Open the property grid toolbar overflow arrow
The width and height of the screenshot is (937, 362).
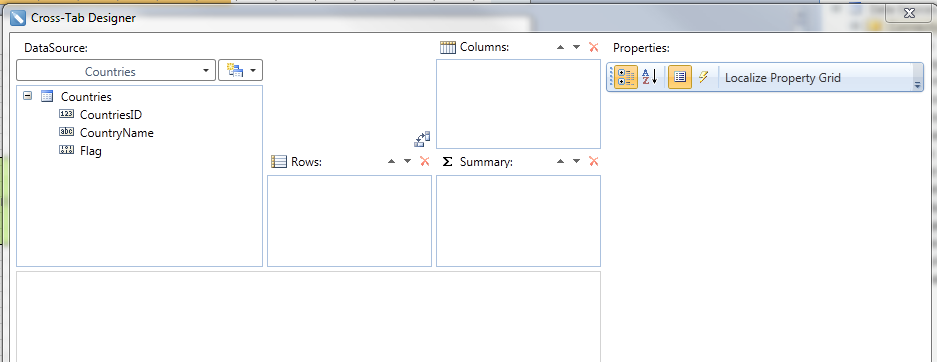click(917, 85)
